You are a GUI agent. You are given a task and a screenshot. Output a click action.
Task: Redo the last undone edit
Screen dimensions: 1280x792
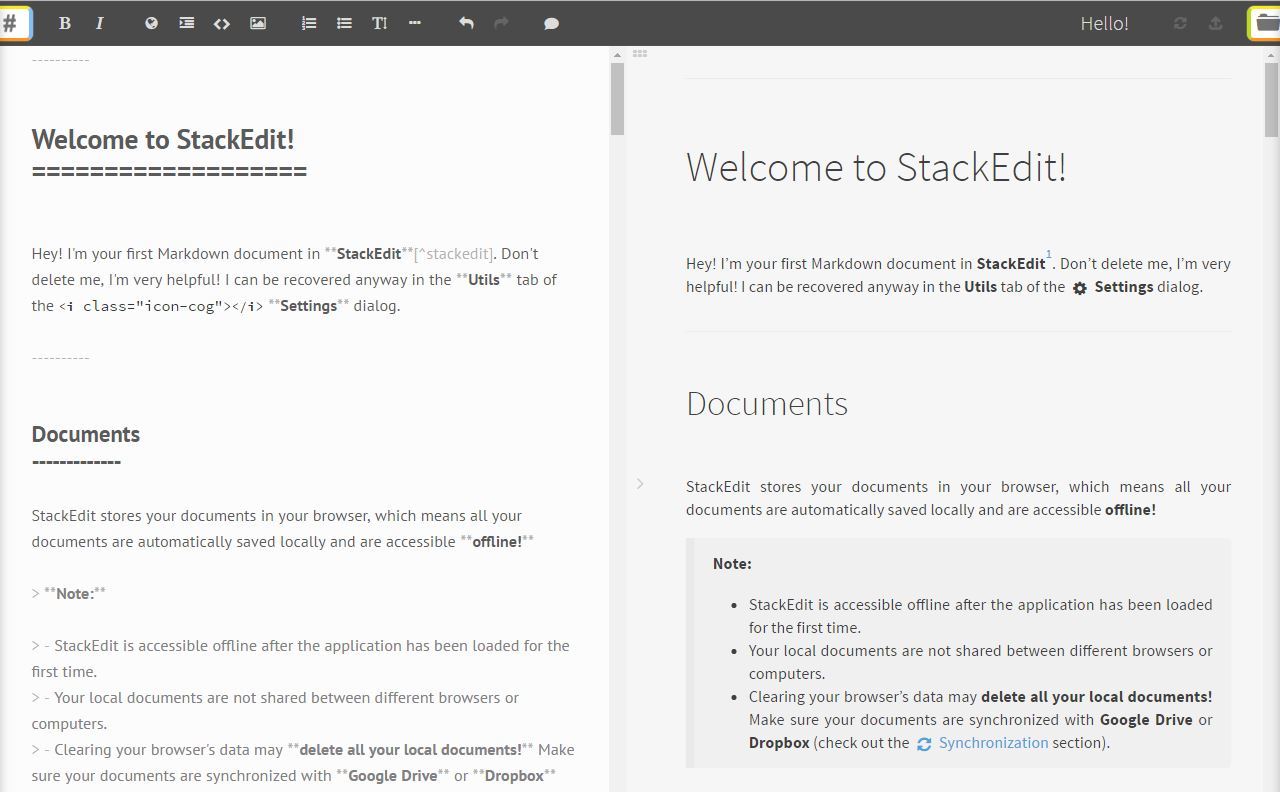click(501, 23)
